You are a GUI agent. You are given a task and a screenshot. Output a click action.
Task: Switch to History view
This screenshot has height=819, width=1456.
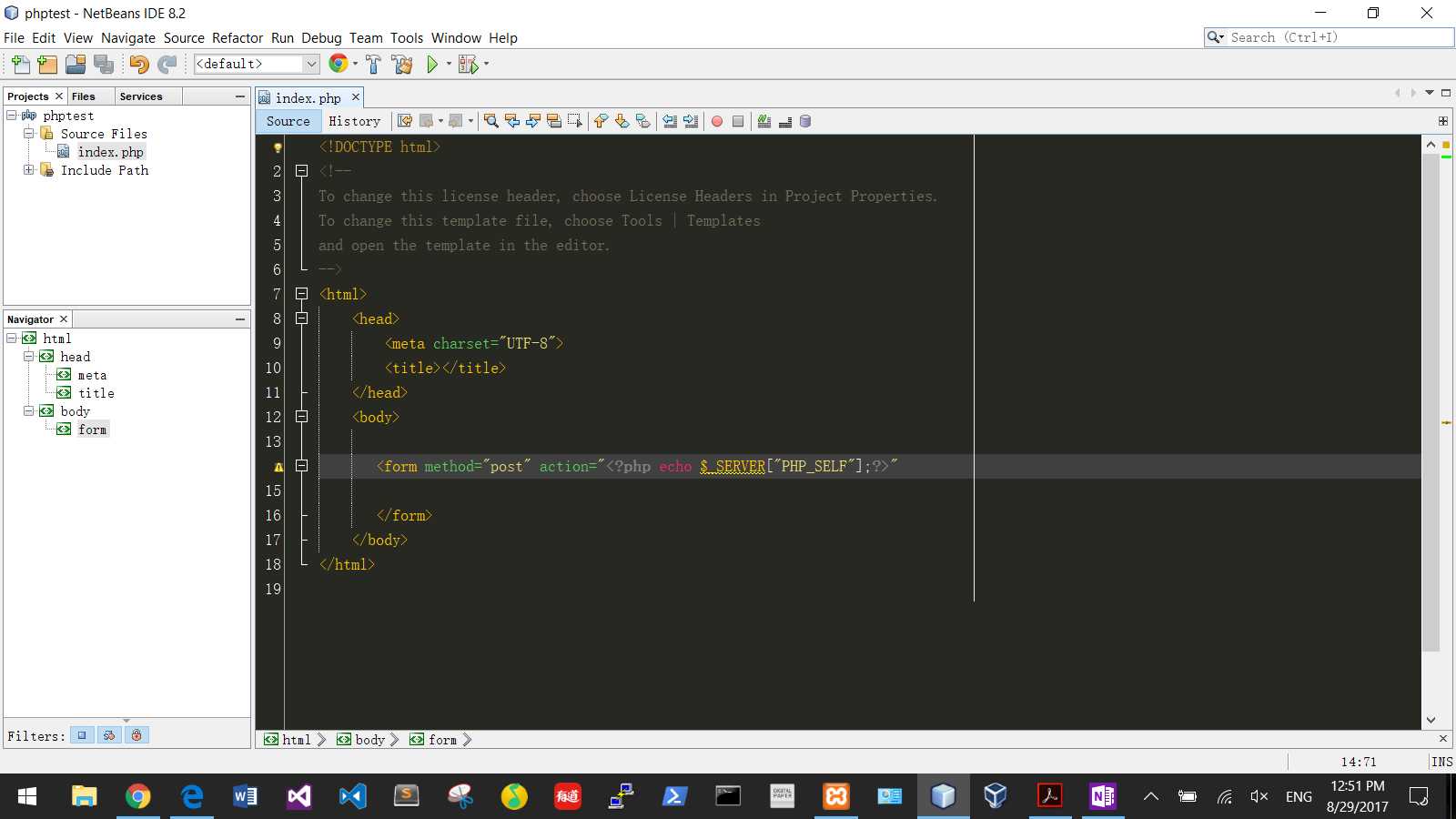tap(354, 121)
